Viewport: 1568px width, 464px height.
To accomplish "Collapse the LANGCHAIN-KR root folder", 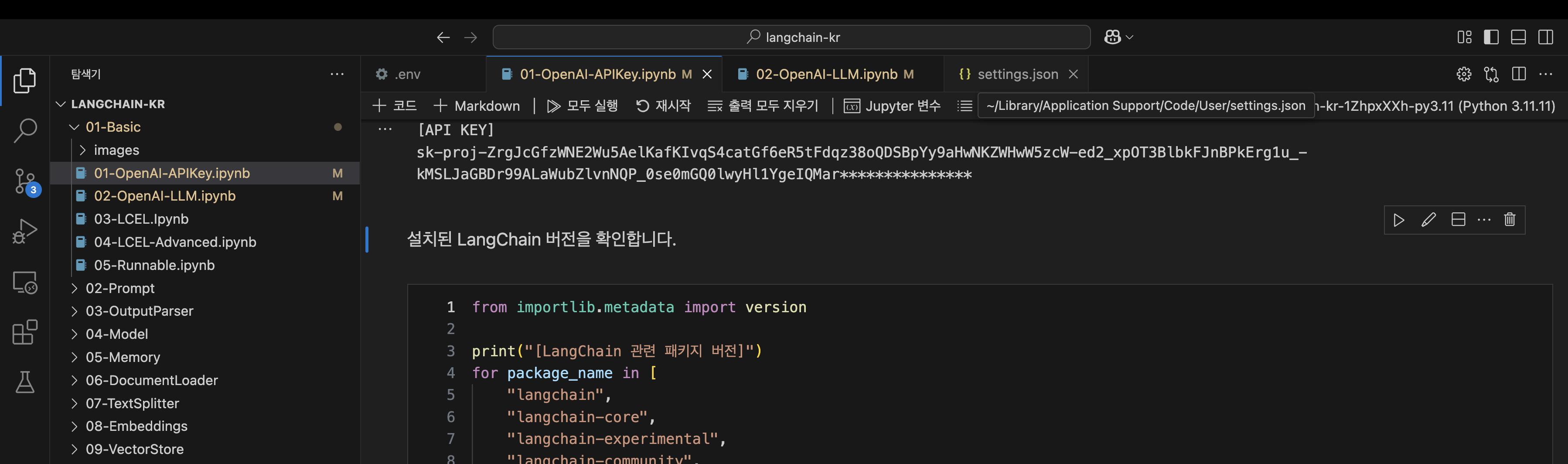I will (x=205, y=104).
